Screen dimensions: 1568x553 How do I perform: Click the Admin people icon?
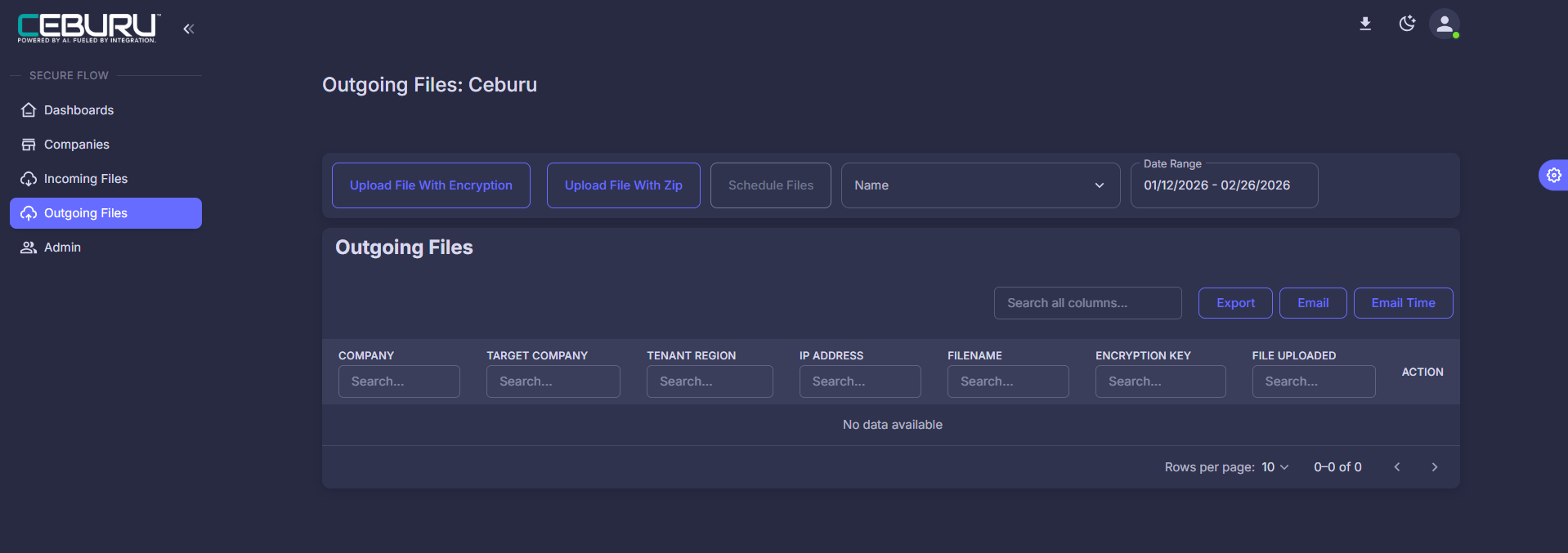[x=29, y=248]
